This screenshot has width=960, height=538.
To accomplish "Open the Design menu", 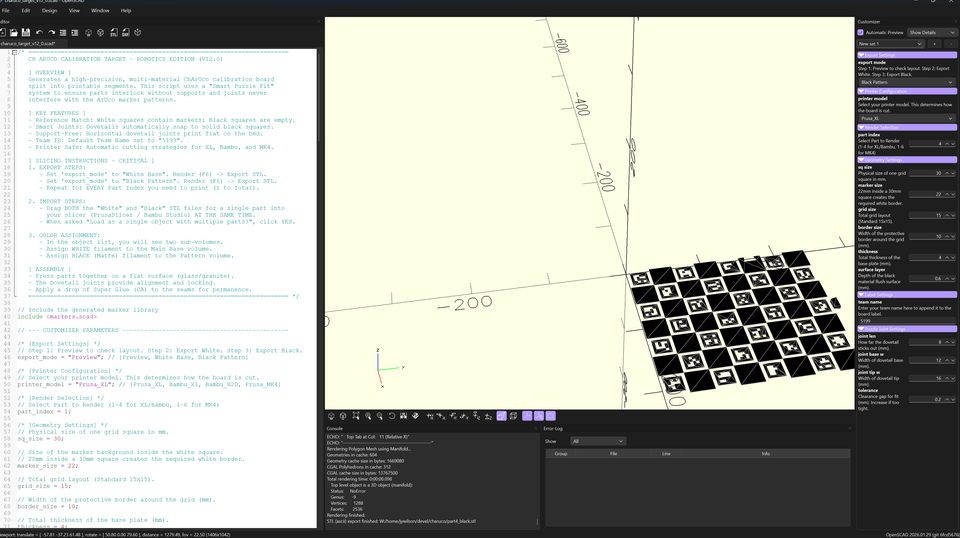I will (x=50, y=10).
